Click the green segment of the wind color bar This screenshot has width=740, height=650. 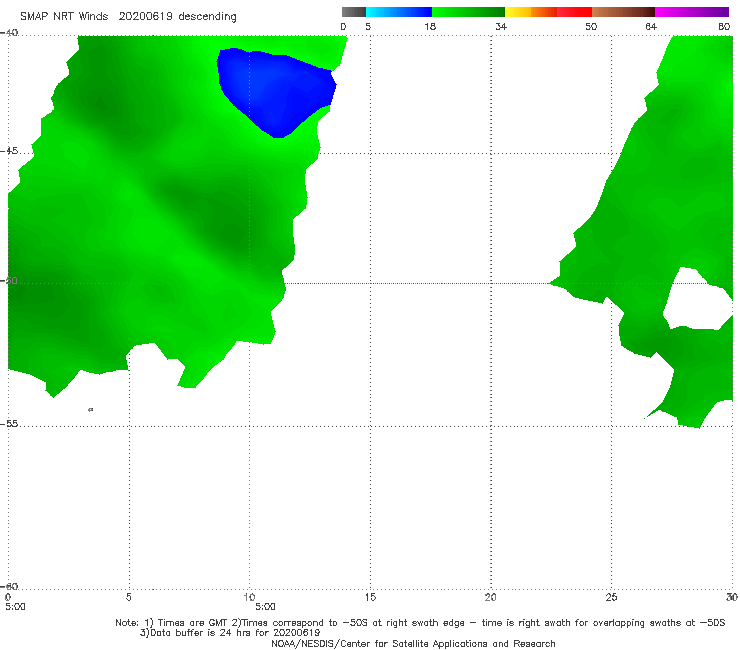(468, 12)
